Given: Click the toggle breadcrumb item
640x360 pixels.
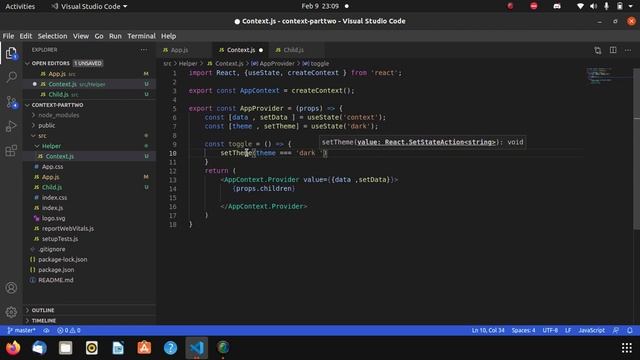Looking at the screenshot, I should (x=316, y=63).
